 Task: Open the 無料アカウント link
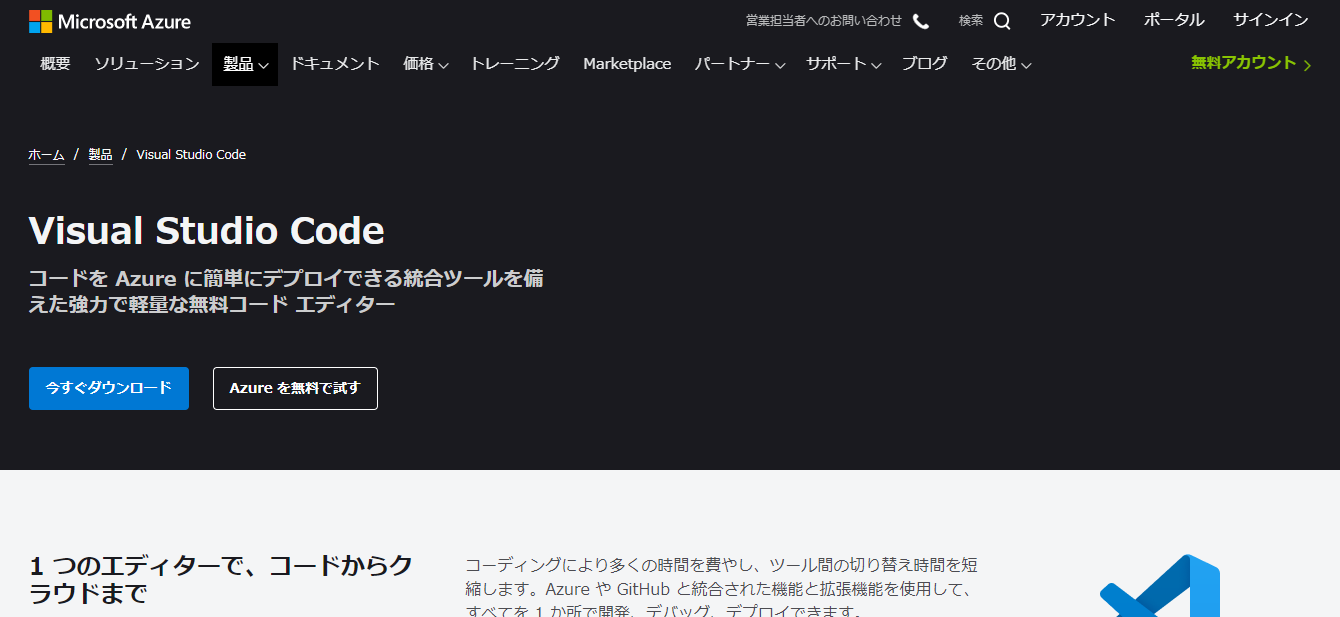click(x=1250, y=63)
